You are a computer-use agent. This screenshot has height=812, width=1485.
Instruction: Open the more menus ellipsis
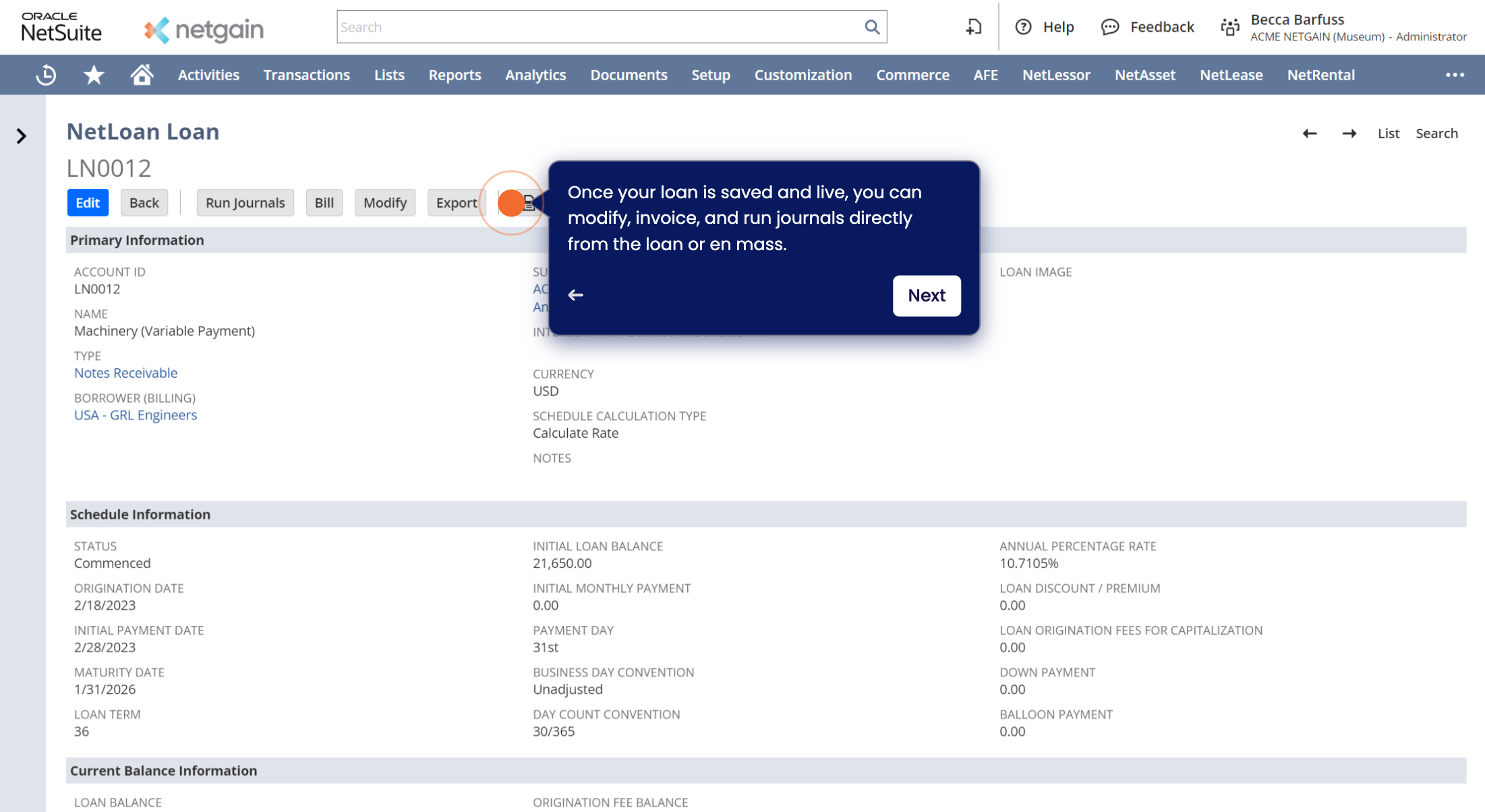(1455, 75)
